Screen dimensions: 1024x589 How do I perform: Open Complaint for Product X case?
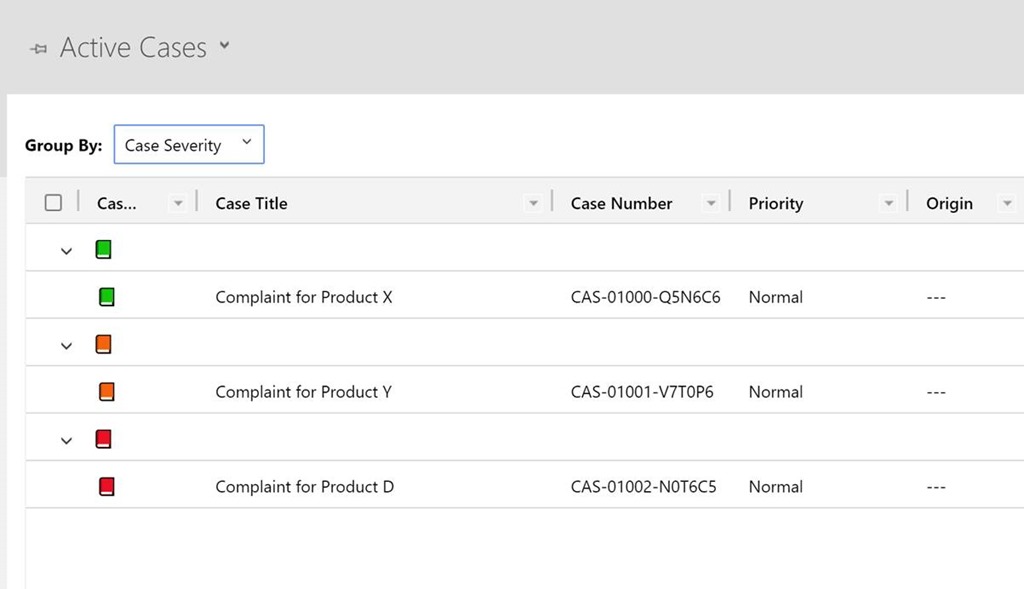click(303, 297)
